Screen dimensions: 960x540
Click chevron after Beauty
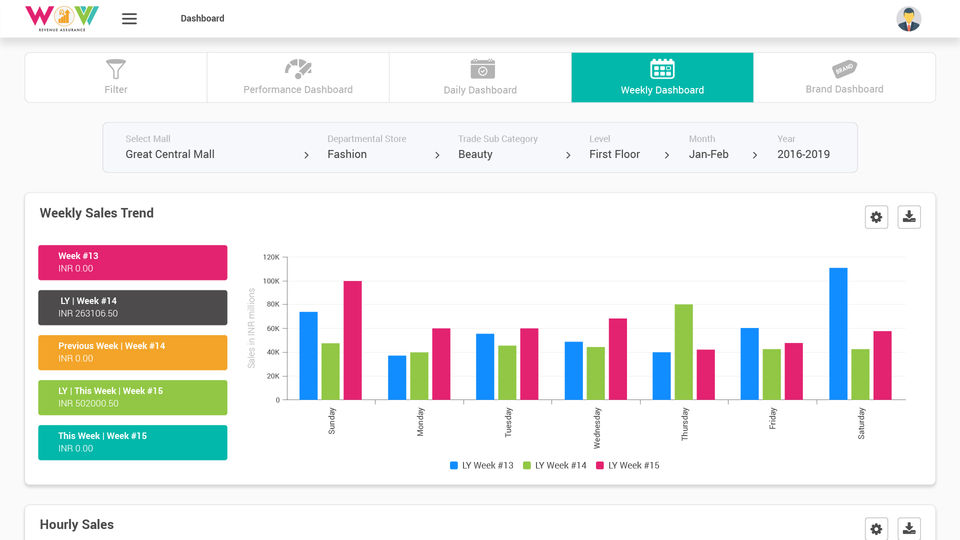(568, 156)
